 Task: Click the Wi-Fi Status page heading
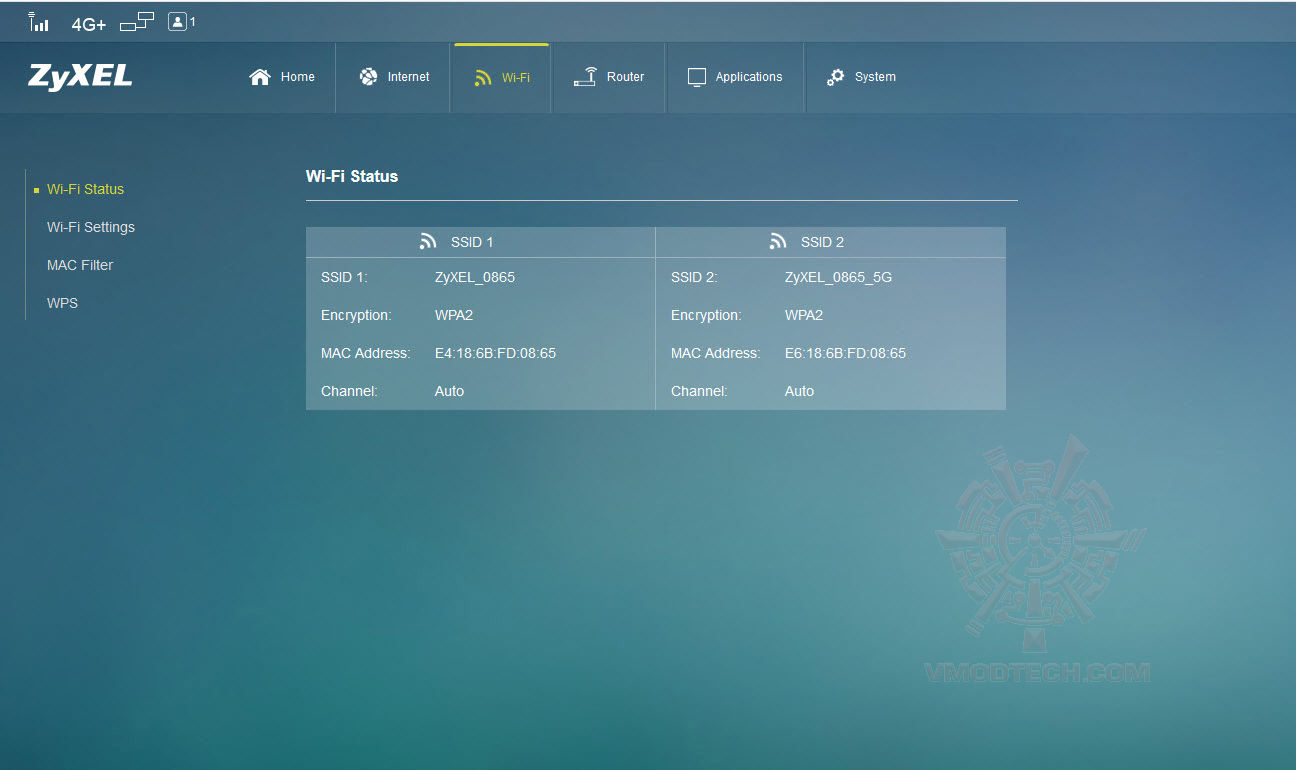tap(352, 176)
